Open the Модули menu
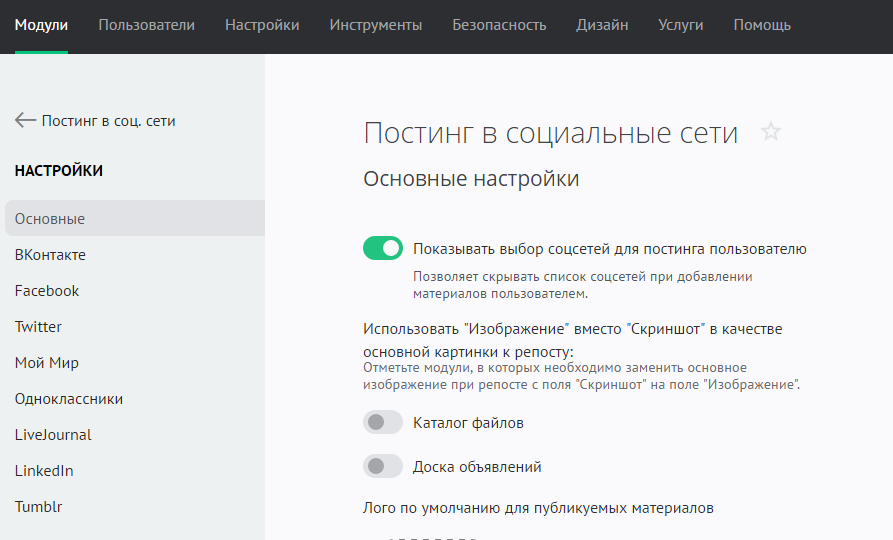 (42, 25)
